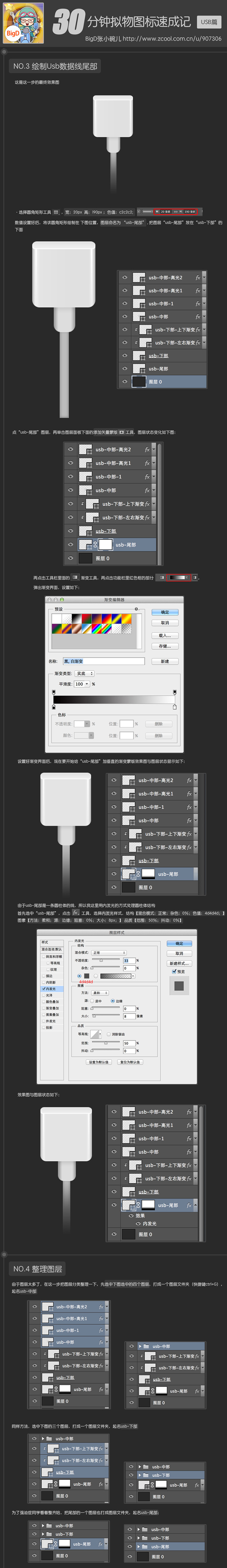Select 外发光 in the style list

click(52, 1021)
